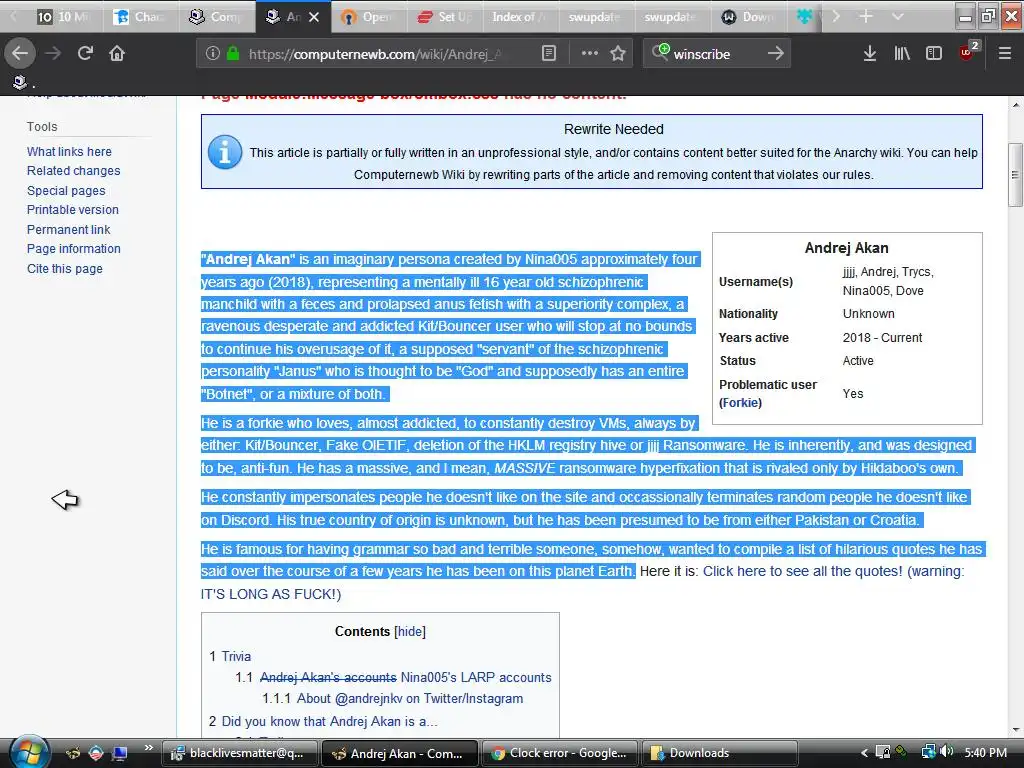Show site information icon in address bar

[212, 53]
